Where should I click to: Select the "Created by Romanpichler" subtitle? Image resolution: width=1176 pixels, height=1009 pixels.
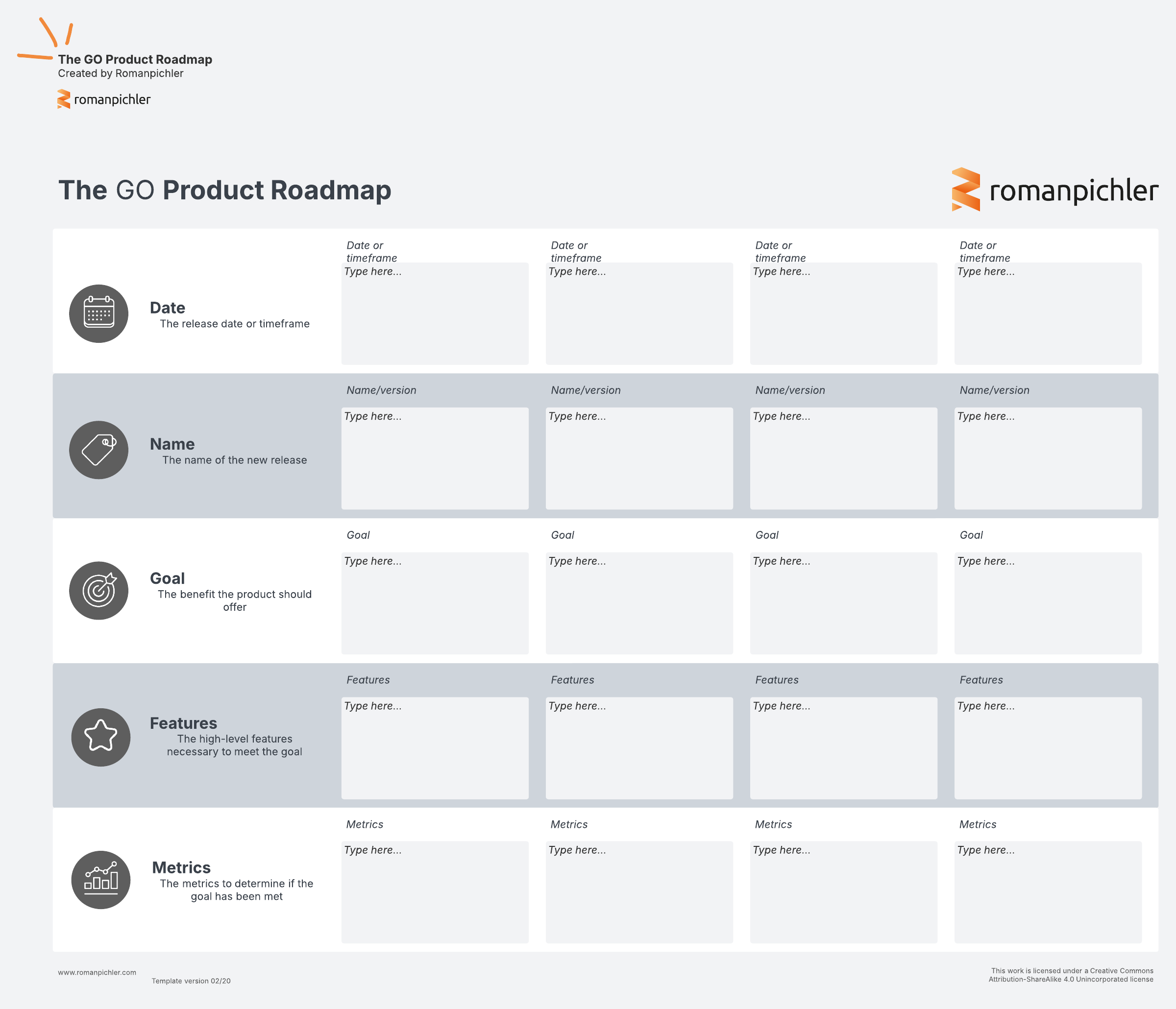121,73
